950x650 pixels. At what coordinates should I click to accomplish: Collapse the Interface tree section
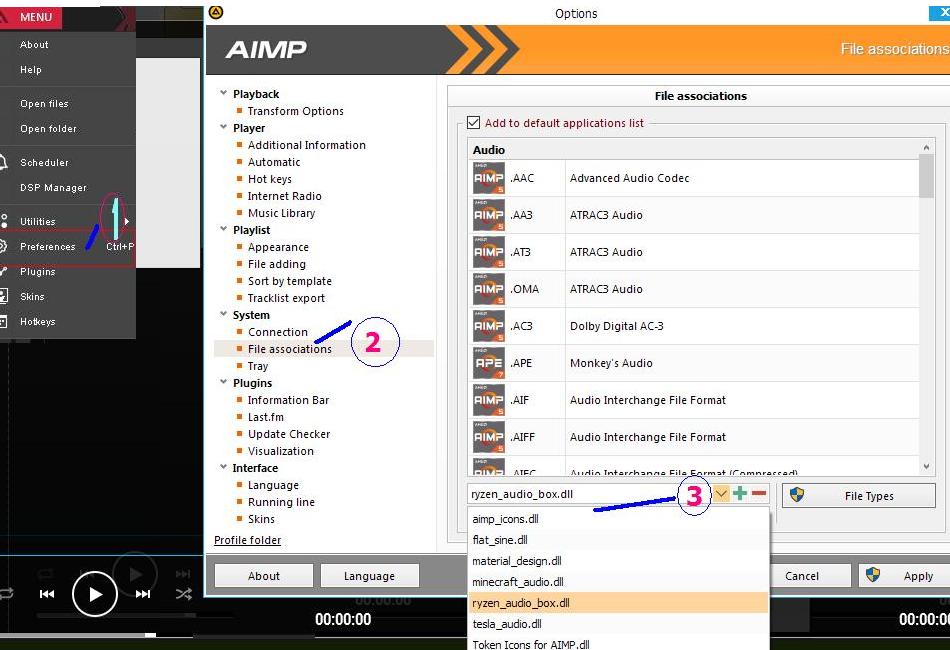[224, 467]
